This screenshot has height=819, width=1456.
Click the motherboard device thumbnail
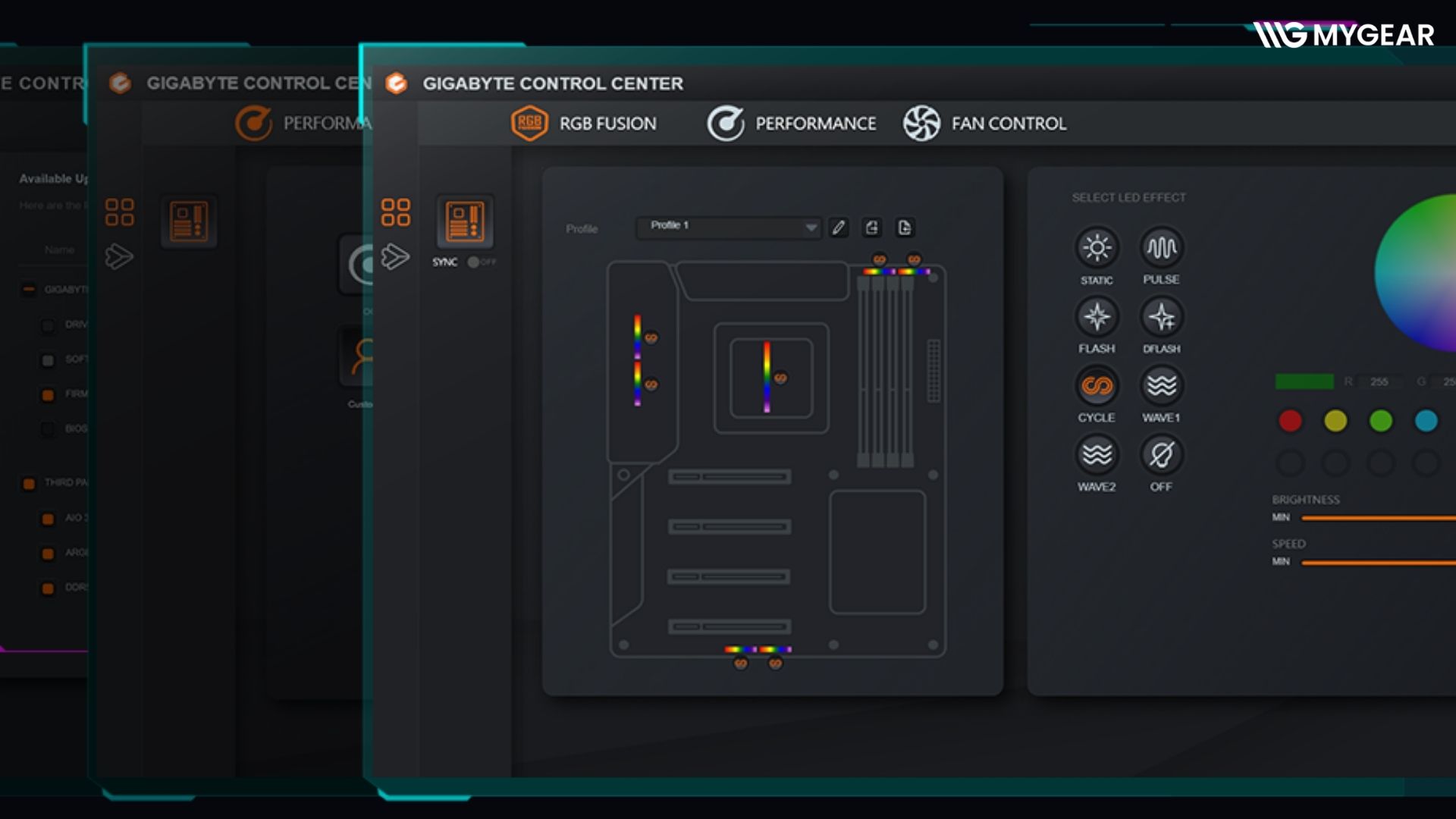pos(465,222)
